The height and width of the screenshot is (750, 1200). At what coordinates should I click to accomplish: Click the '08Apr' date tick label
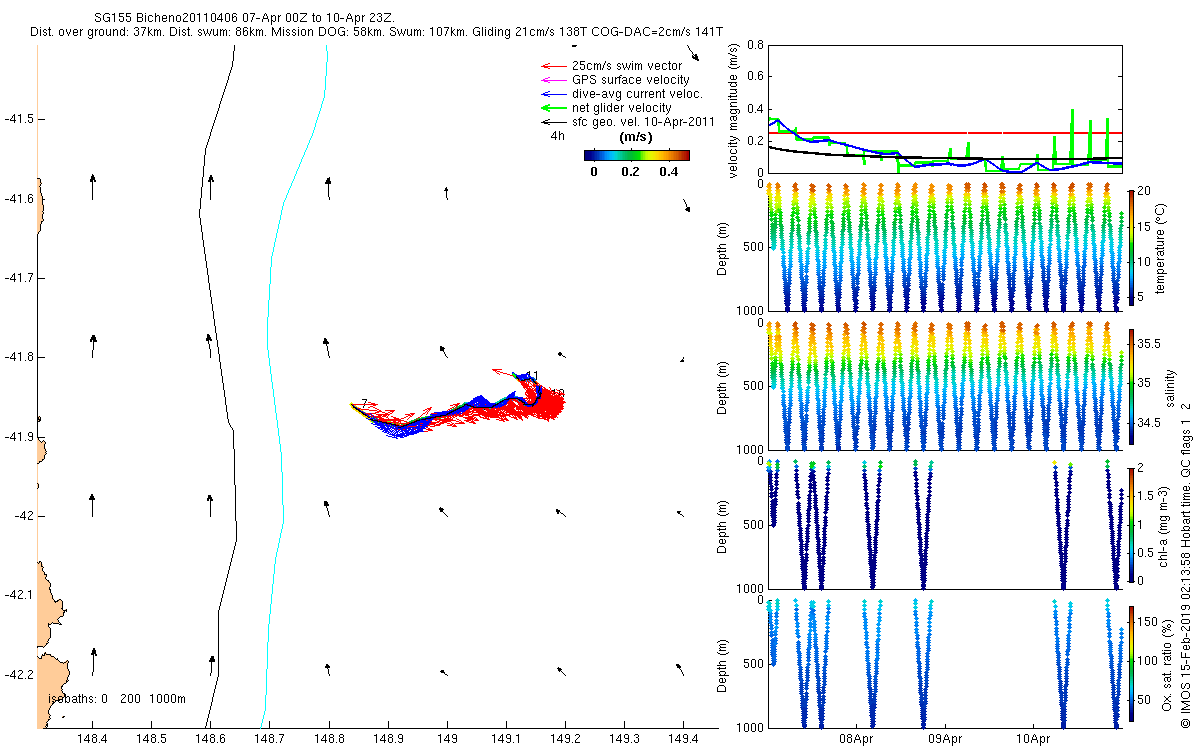point(857,739)
